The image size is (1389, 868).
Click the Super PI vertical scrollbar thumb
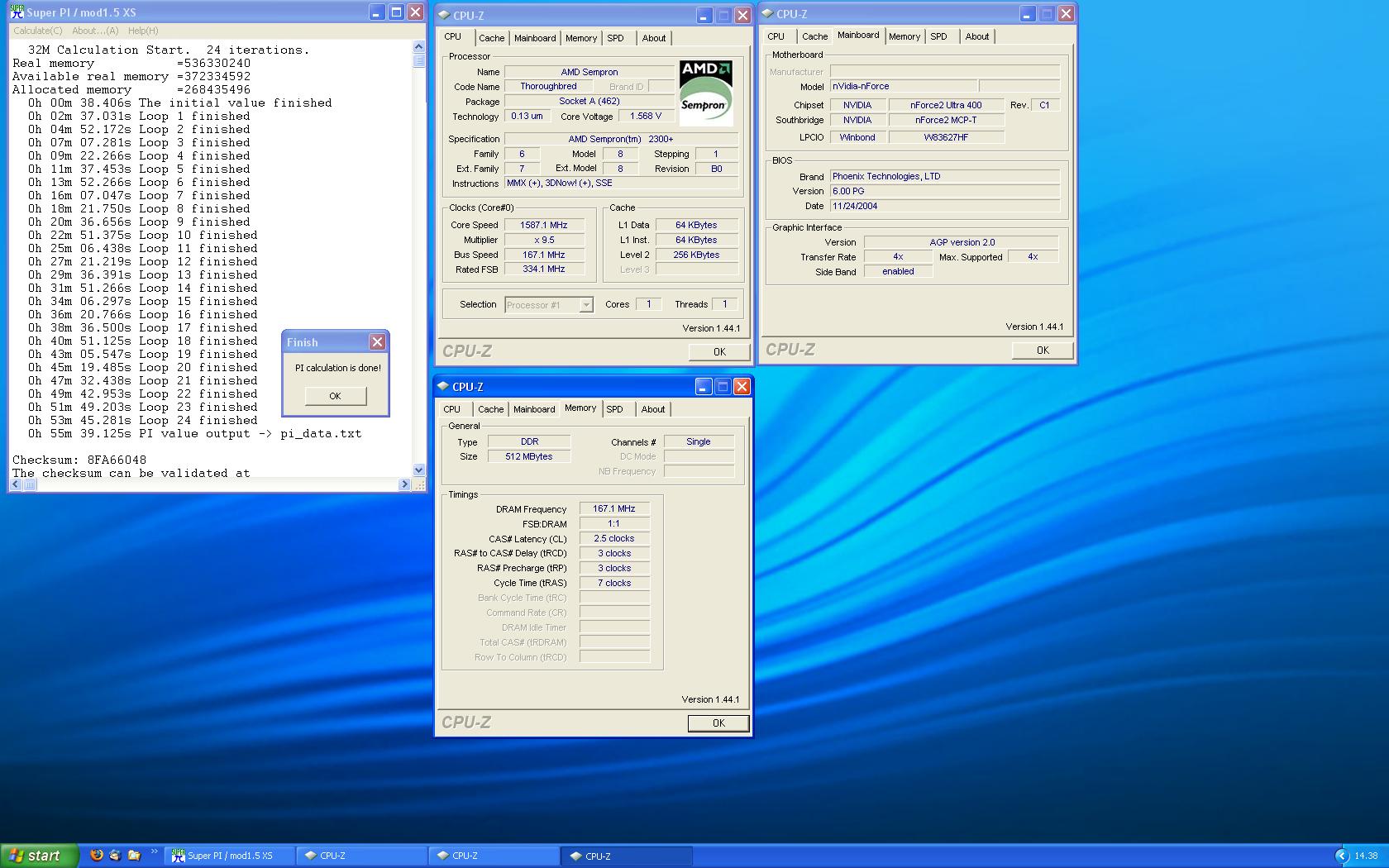418,60
